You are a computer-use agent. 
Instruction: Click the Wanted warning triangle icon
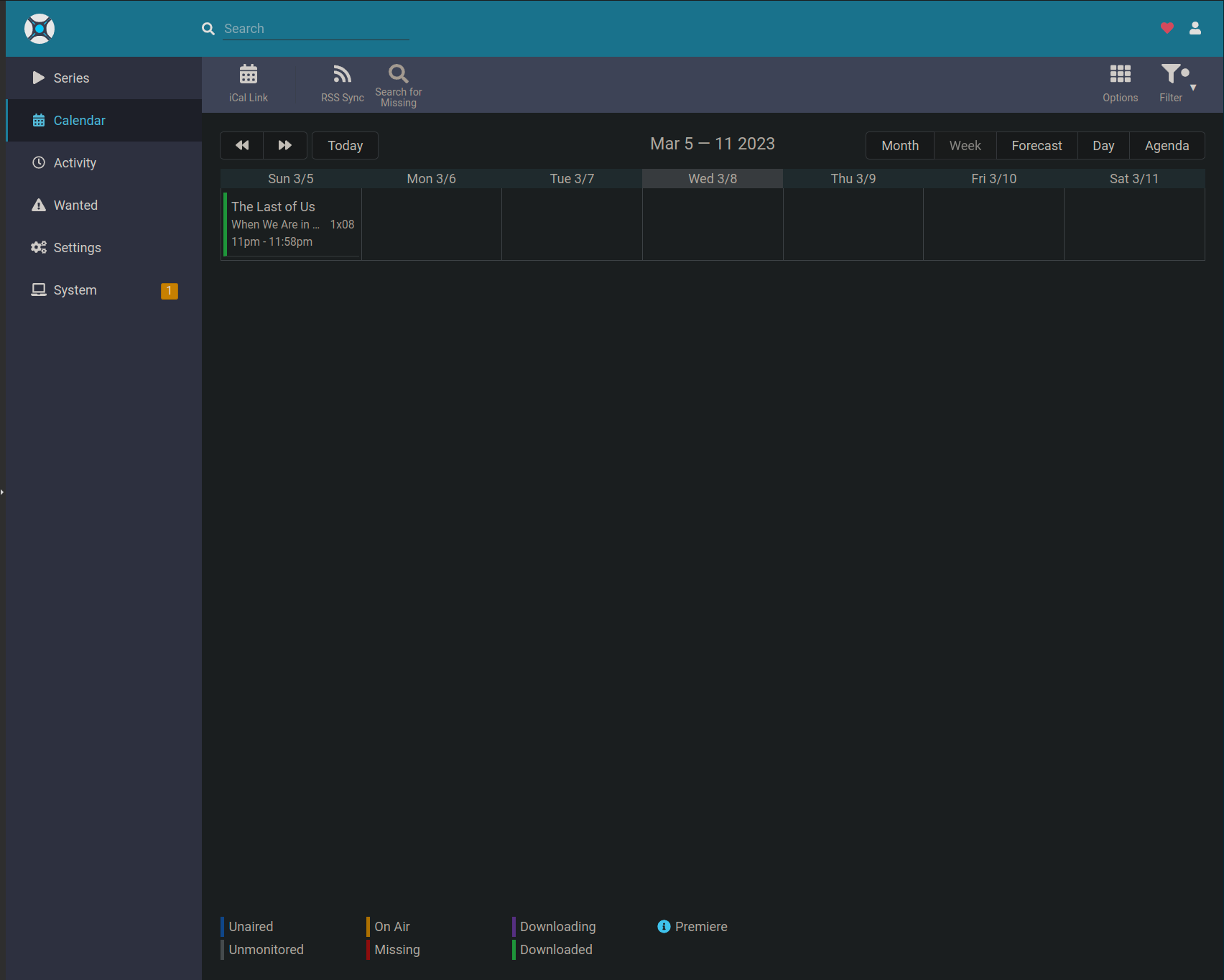pos(39,205)
